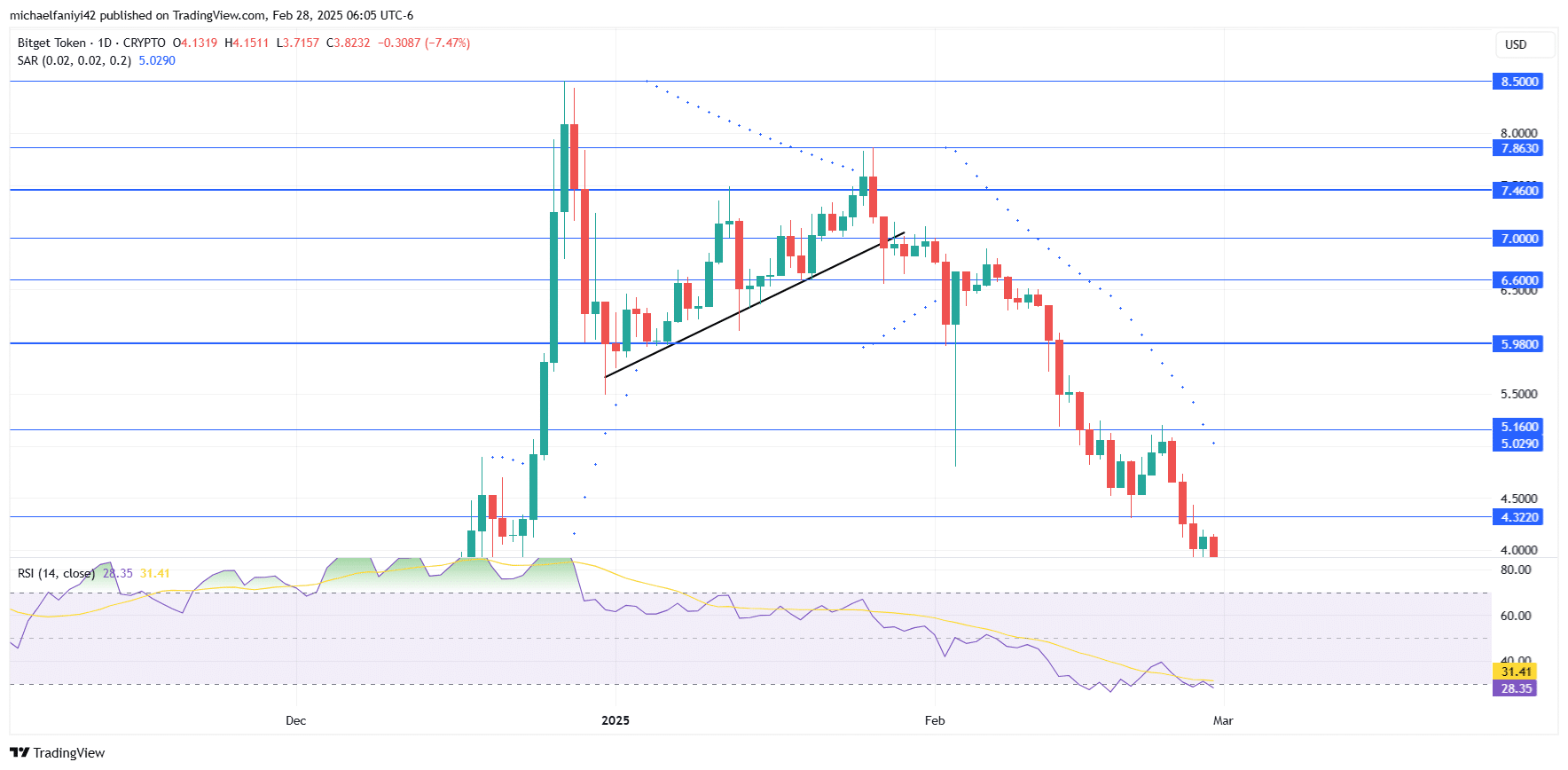Image resolution: width=1568 pixels, height=770 pixels.
Task: Click the -0.3087 (-7.47%) change value
Action: click(424, 43)
